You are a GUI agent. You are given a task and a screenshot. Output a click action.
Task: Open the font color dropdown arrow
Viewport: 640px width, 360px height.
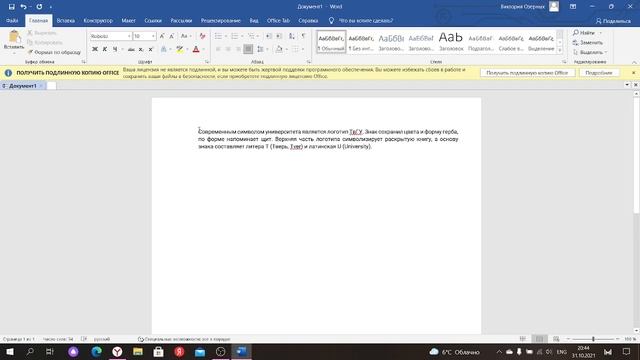[203, 49]
